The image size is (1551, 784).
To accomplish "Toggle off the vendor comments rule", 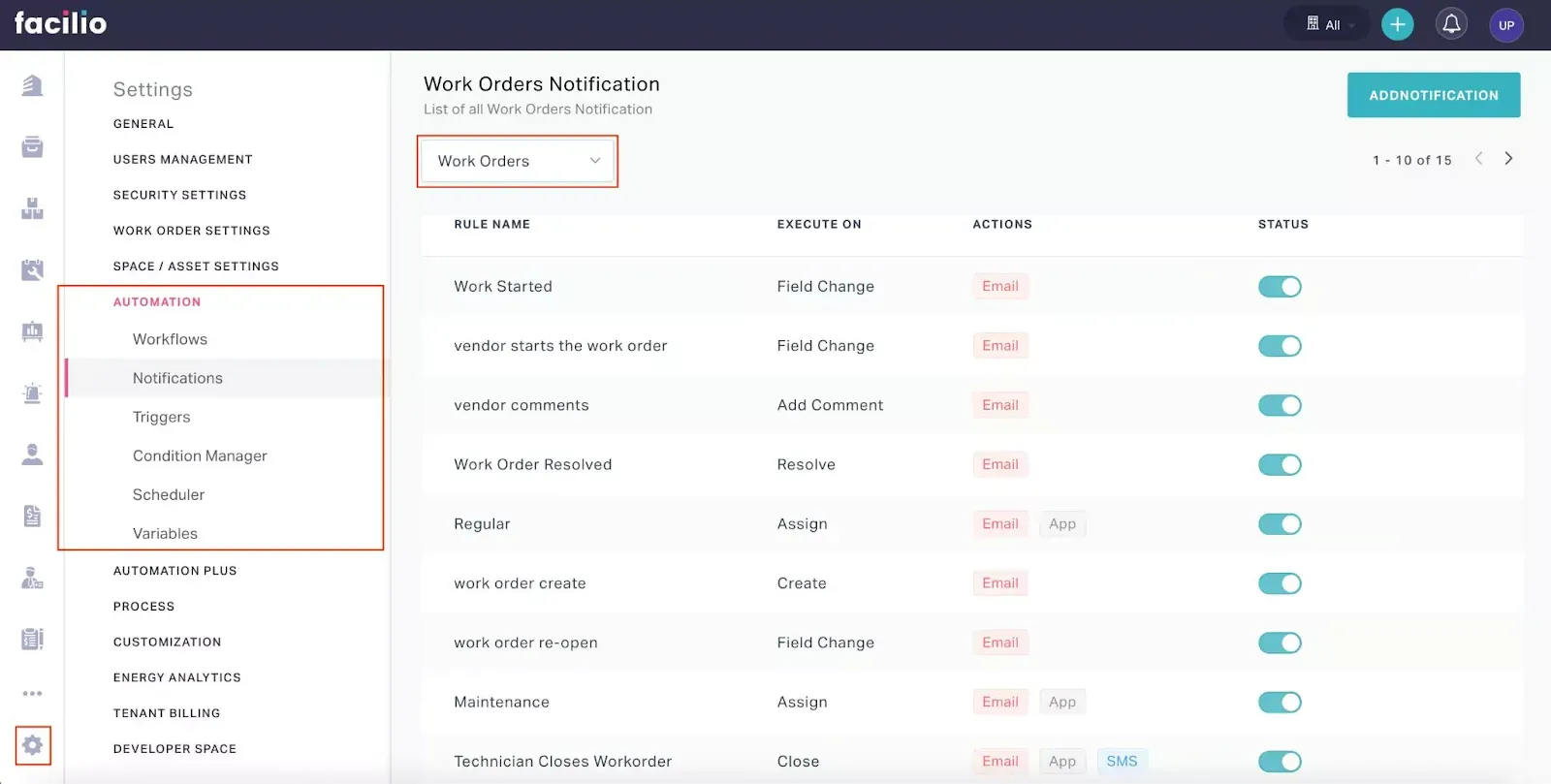I will [1279, 406].
